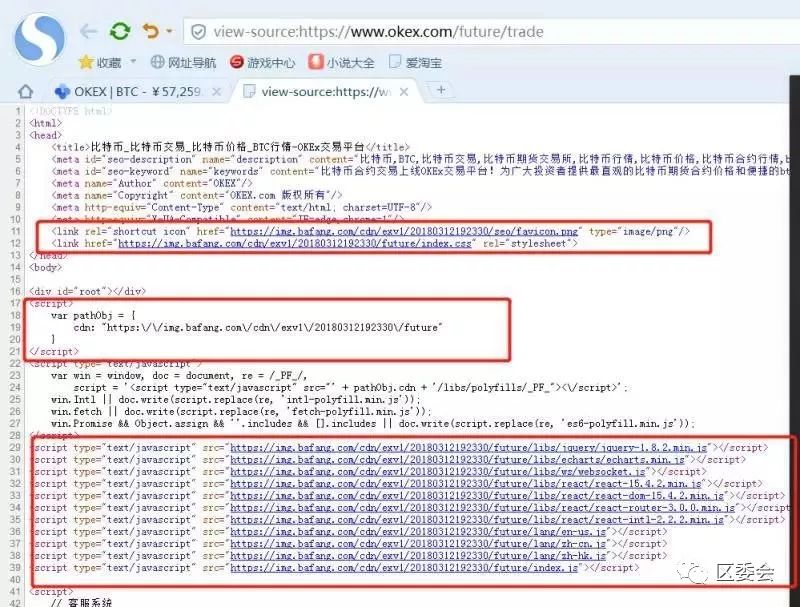Go back using the back arrow
800x607 pixels.
click(89, 32)
